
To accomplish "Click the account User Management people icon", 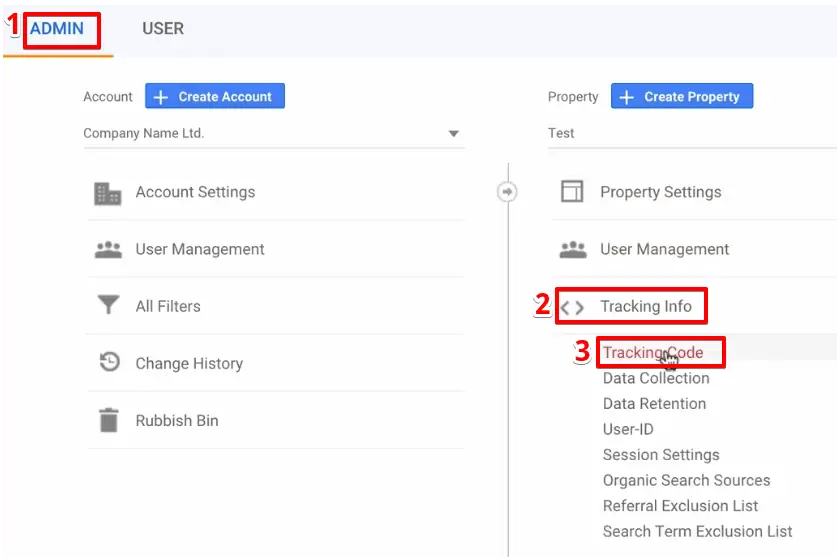I will (108, 249).
